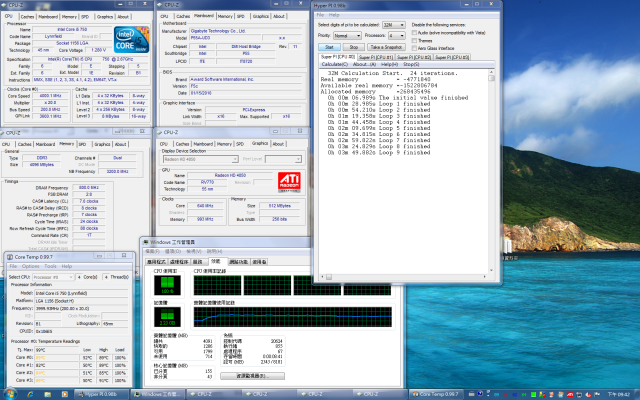The height and width of the screenshot is (400, 640).
Task: Click Super PI output horizontal scrollbar thumb
Action: [x=329, y=277]
